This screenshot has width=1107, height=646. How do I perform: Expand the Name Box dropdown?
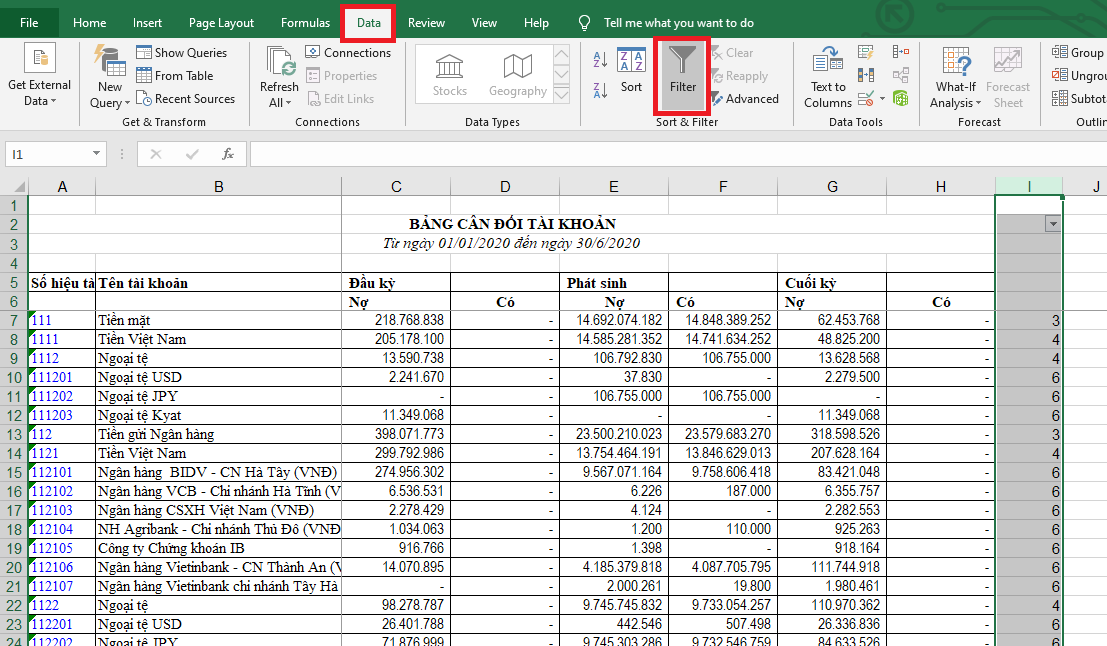click(x=97, y=154)
